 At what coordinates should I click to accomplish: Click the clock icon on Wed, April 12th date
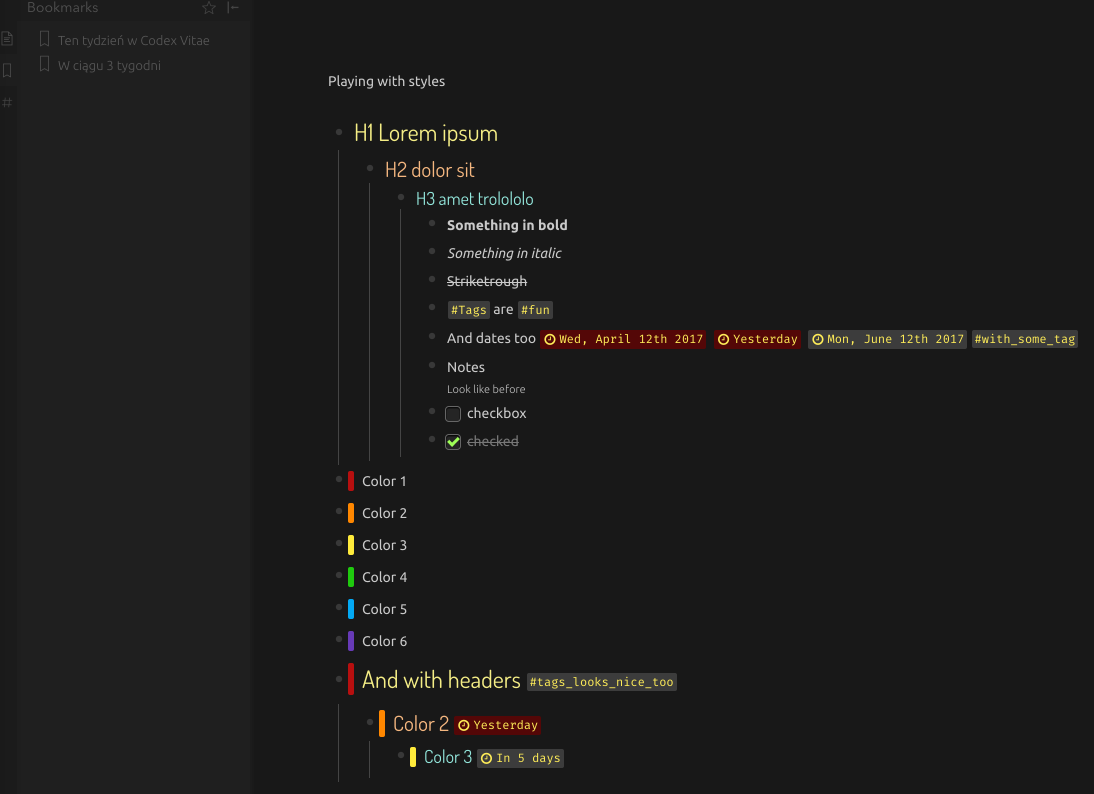[550, 340]
